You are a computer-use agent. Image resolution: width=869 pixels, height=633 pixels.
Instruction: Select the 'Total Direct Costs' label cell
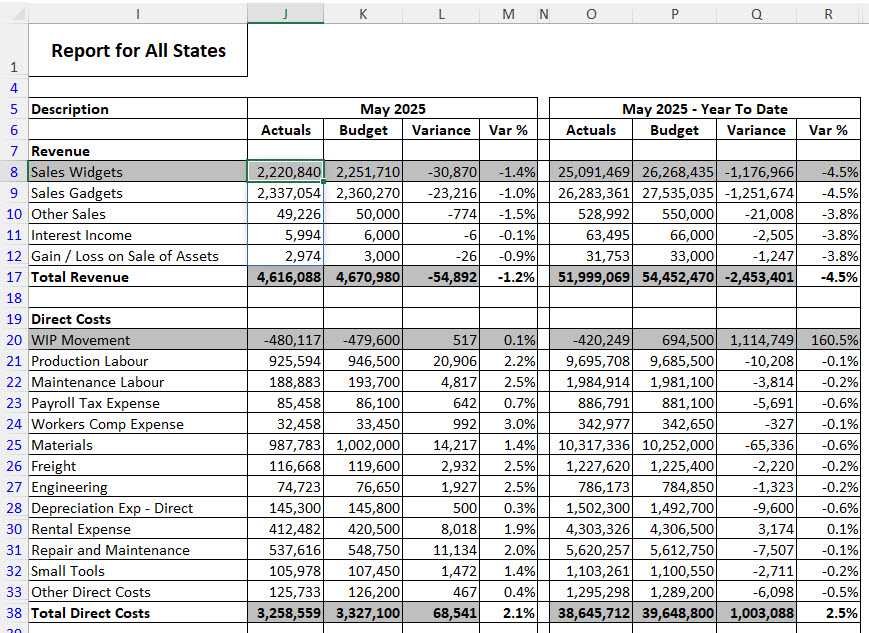[x=138, y=613]
